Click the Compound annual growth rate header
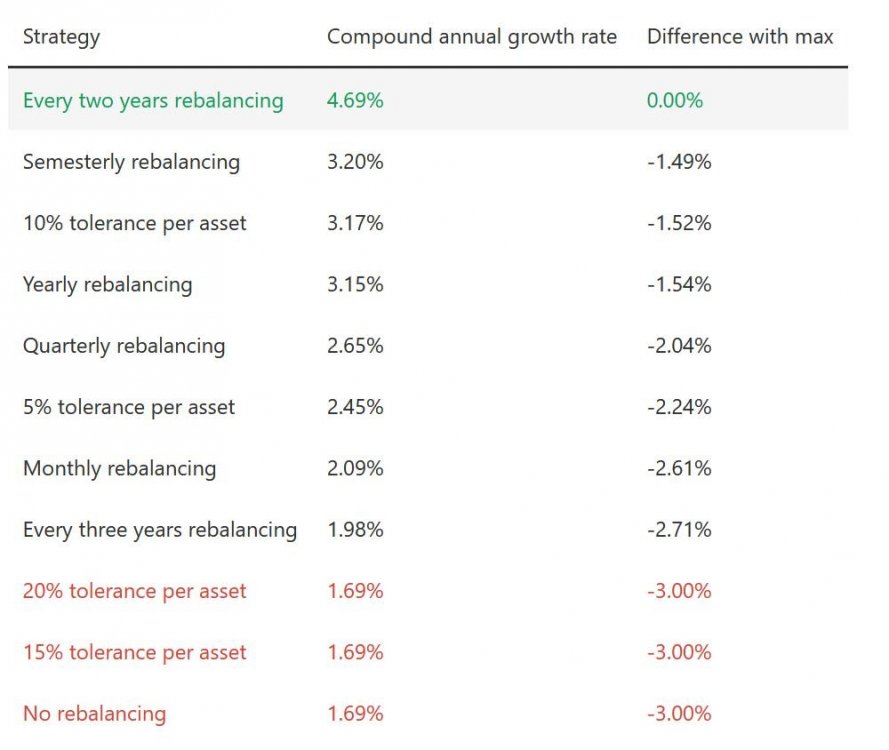Screen dimensions: 889x750 pos(471,38)
